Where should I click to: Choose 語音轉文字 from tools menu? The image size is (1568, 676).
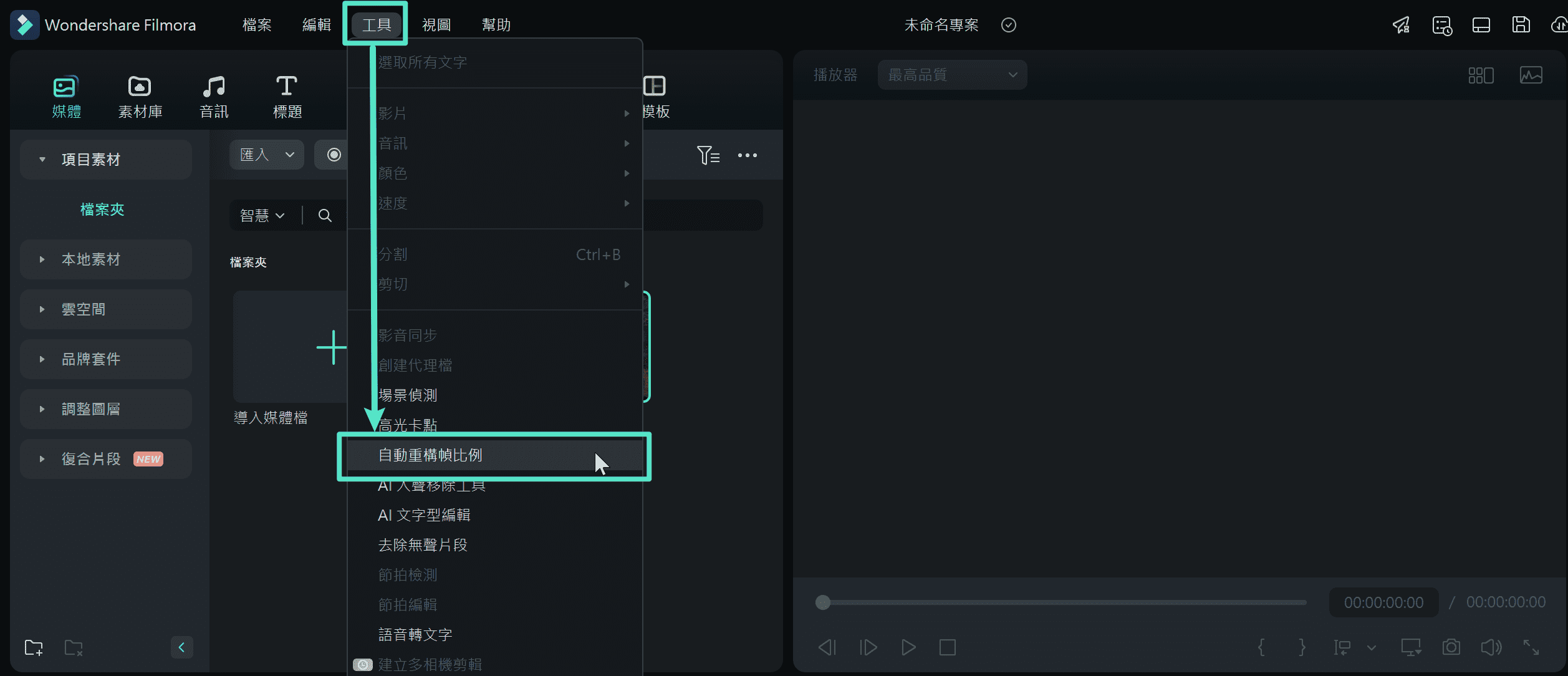click(x=495, y=635)
